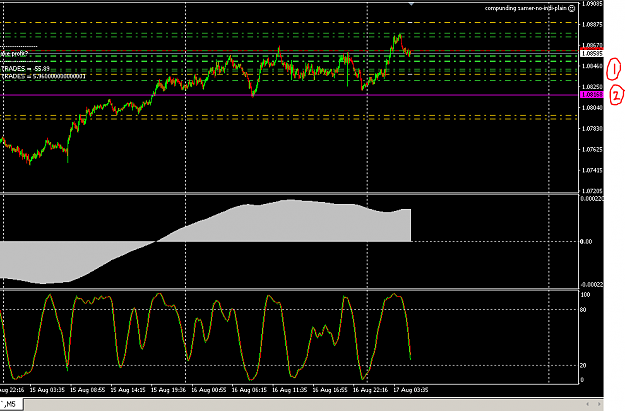This screenshot has width=625, height=411.
Task: Click the left tab-scroll arrow at the bottom
Action: (588, 404)
